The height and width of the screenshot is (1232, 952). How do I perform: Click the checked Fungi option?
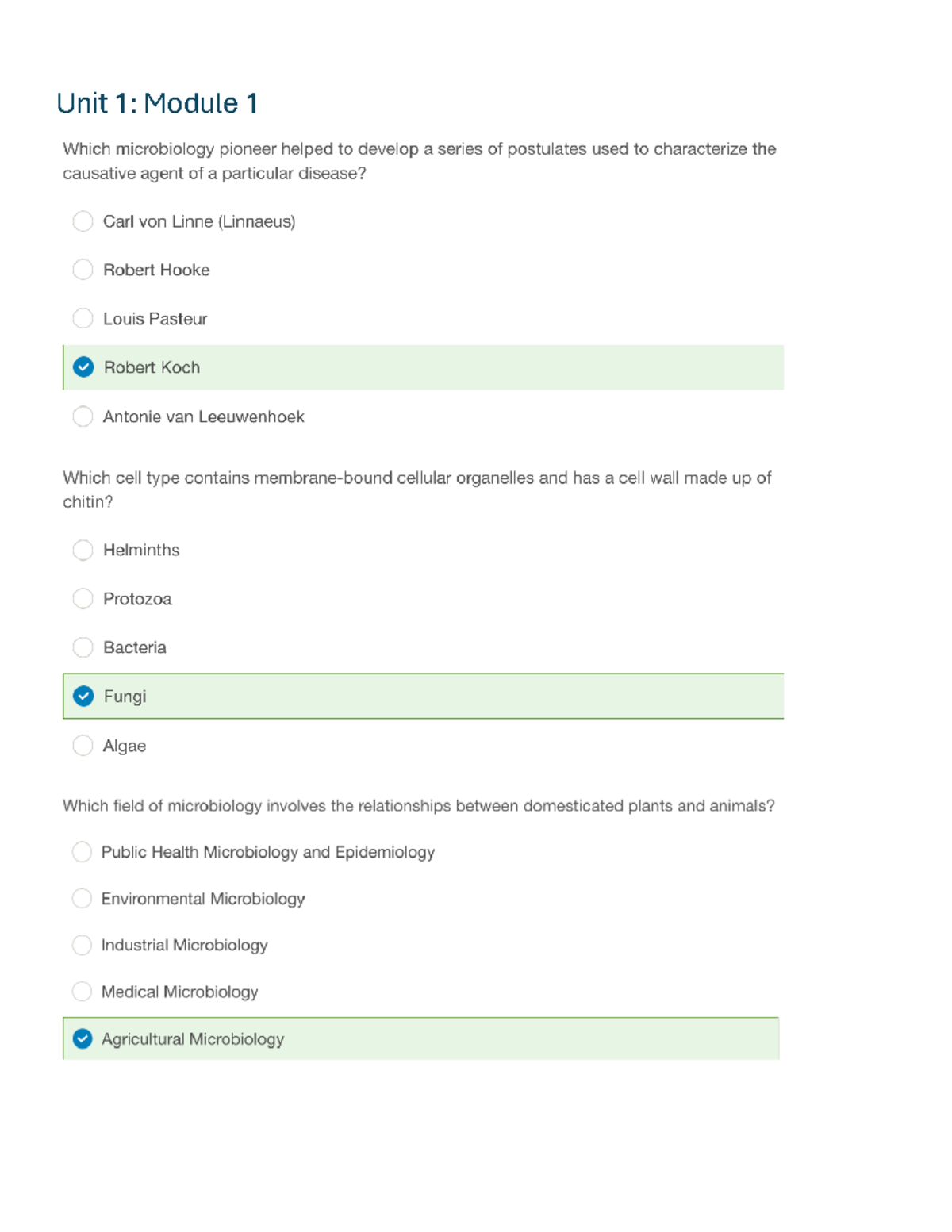(x=83, y=697)
